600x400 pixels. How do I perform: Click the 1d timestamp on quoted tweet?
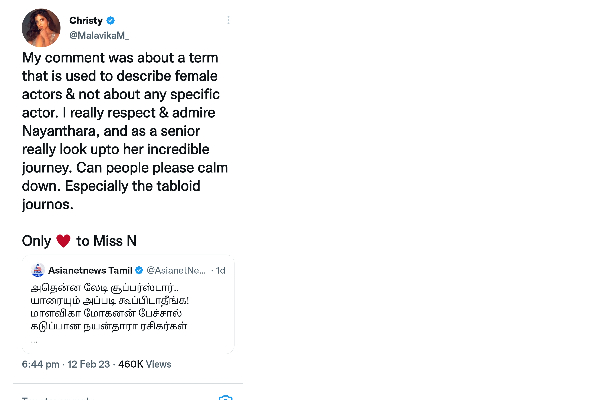click(x=221, y=270)
